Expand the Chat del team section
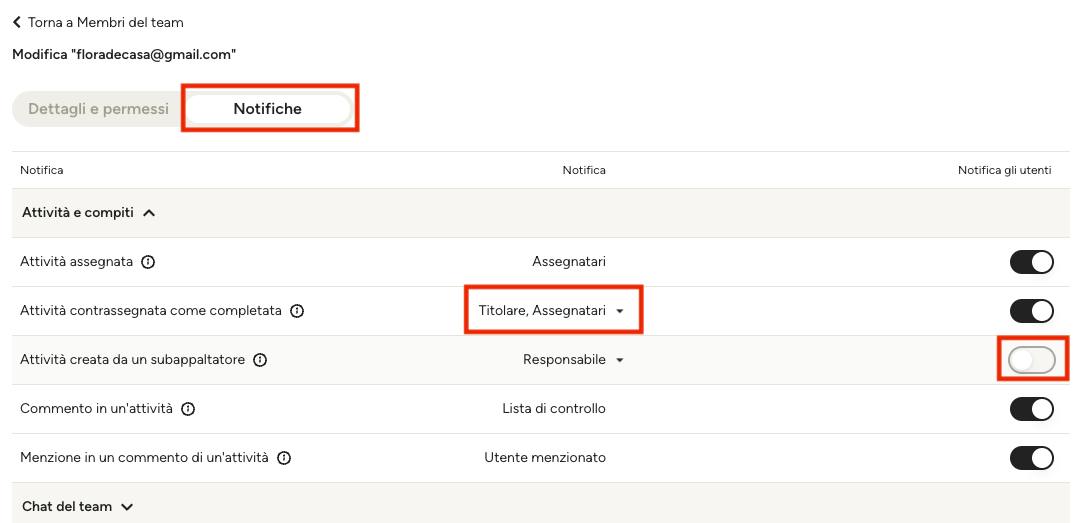The width and height of the screenshot is (1081, 523). click(77, 506)
